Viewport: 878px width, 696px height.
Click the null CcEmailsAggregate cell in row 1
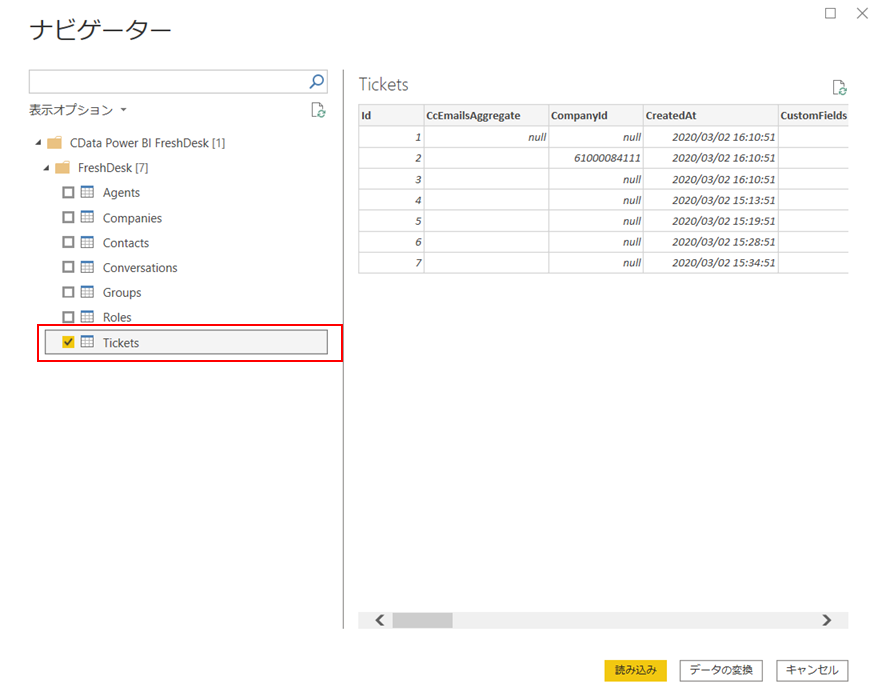click(486, 137)
